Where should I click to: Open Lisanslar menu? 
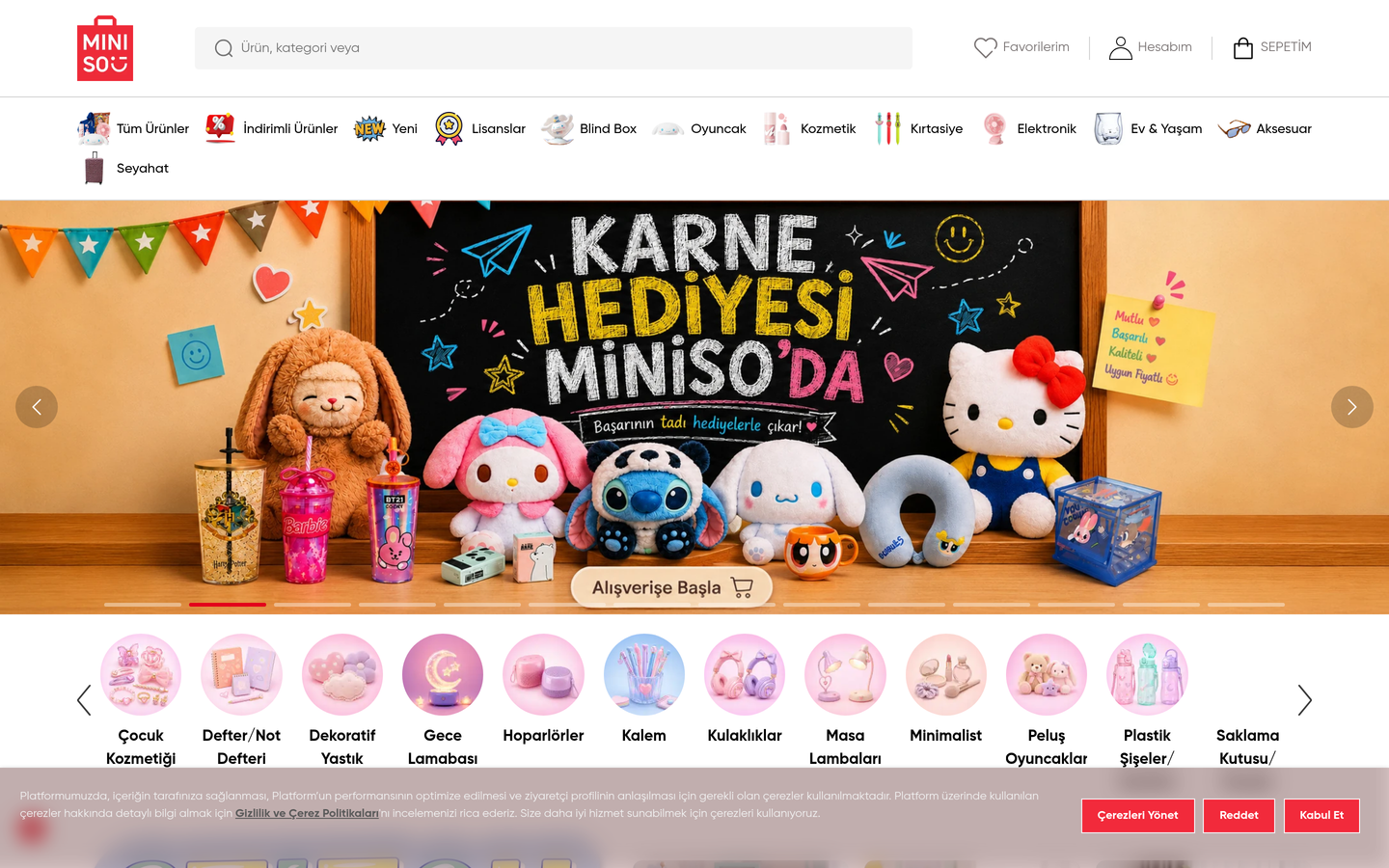coord(499,128)
